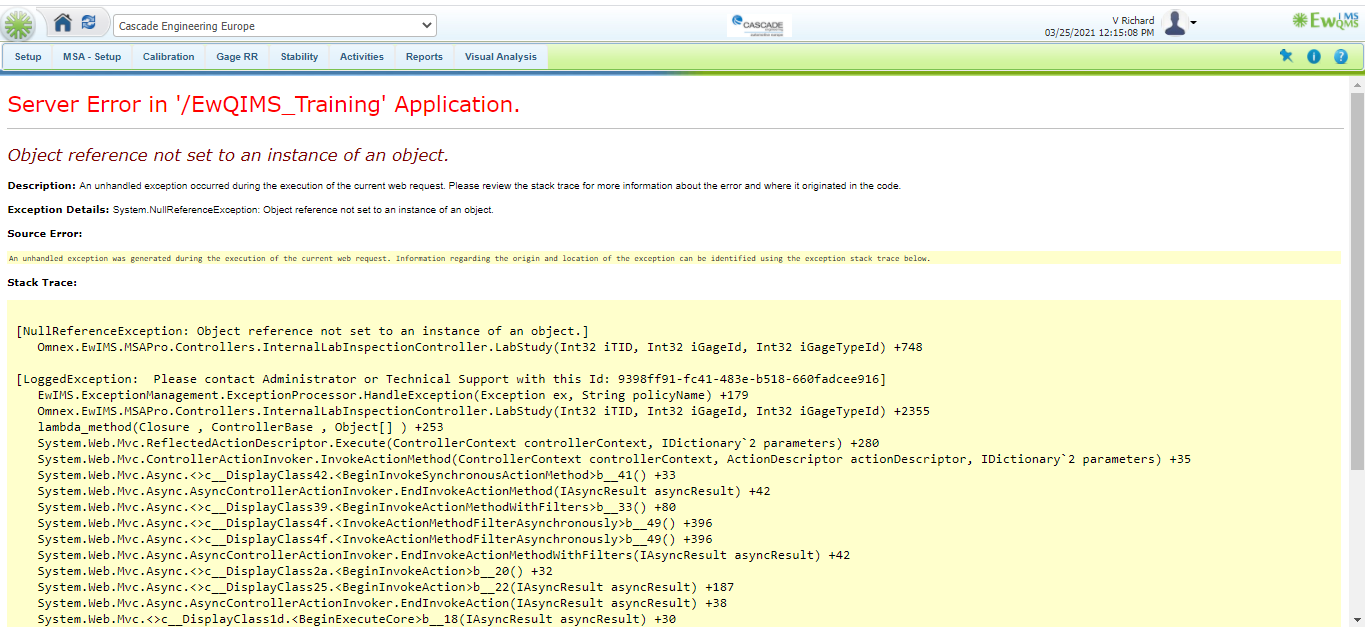Click the Cascade company logo
The height and width of the screenshot is (627, 1365).
click(759, 25)
